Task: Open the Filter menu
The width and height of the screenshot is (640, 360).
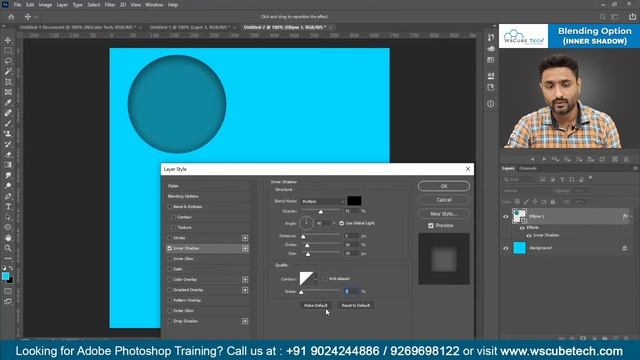Action: (110, 5)
